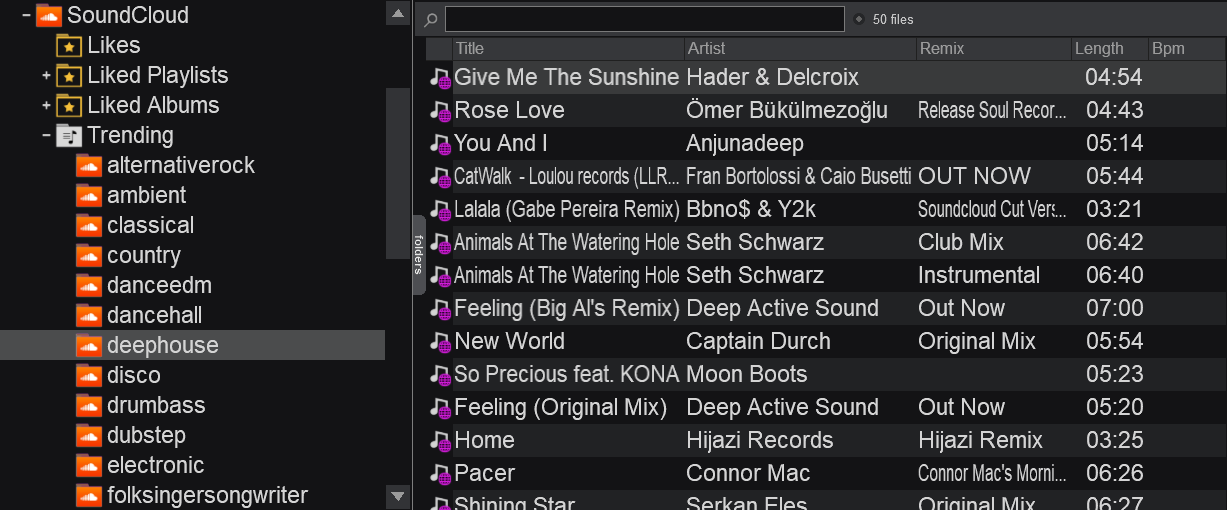Click the Trending playlist icon
Viewport: 1227px width, 510px height.
pos(68,135)
